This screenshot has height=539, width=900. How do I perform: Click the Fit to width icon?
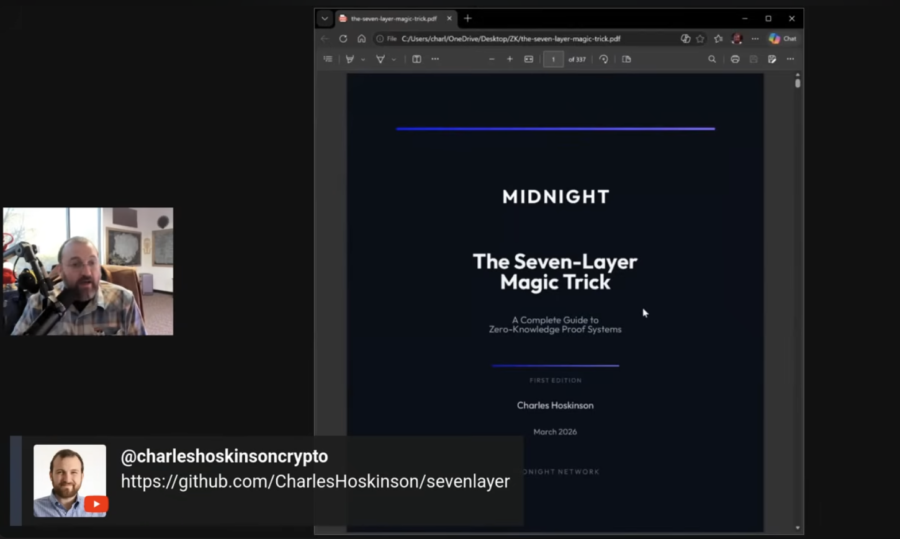(x=529, y=59)
